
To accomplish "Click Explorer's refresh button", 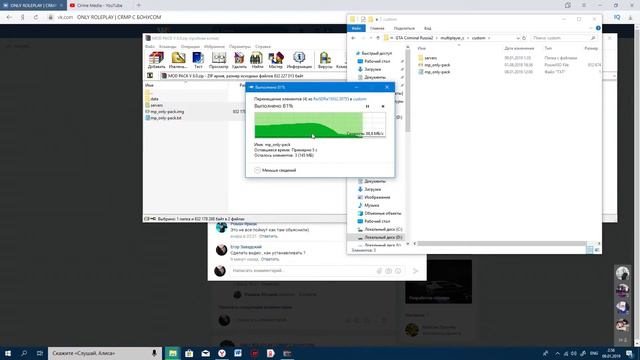I will 524,38.
